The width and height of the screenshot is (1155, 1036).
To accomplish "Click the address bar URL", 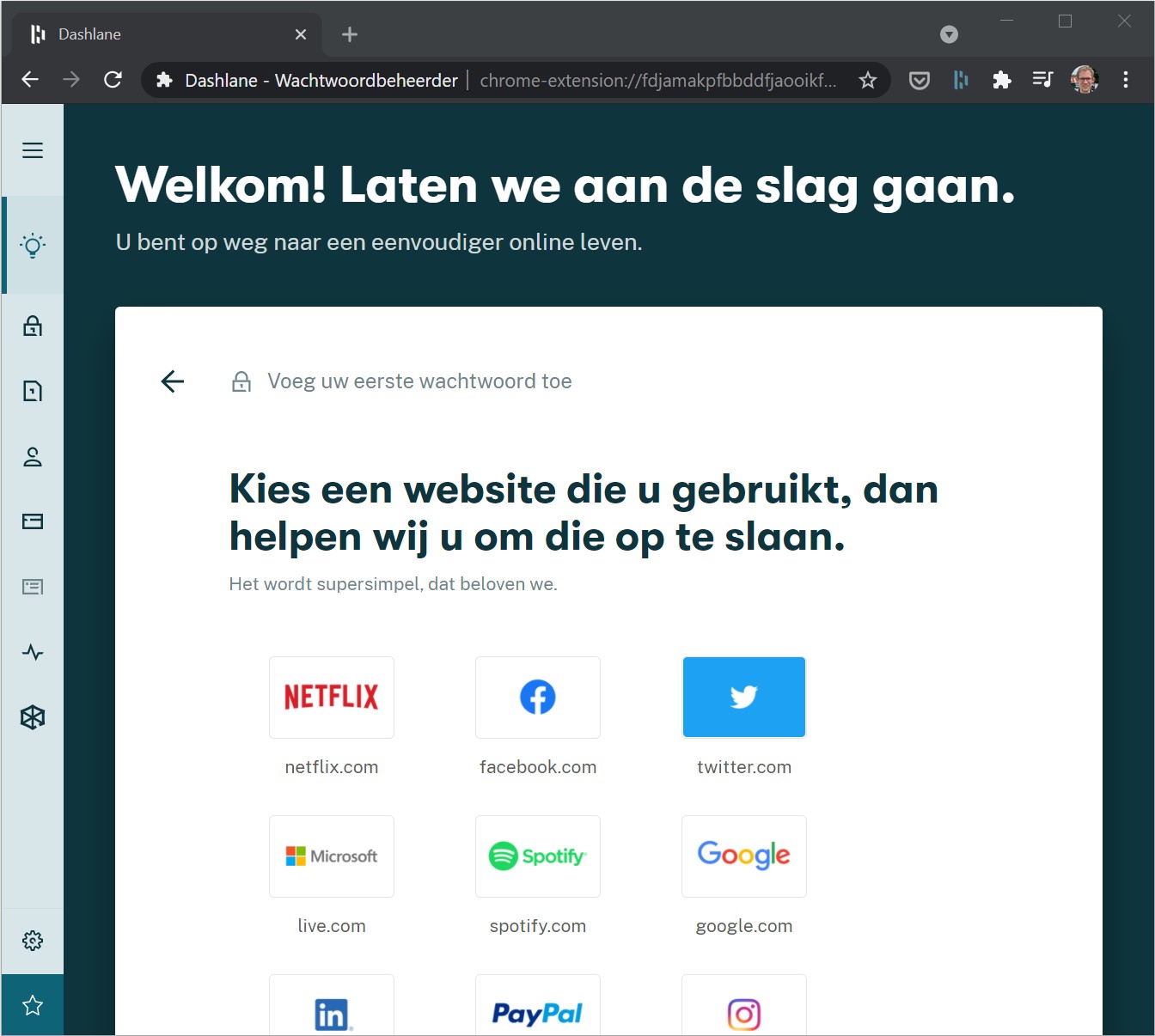I will [x=657, y=80].
